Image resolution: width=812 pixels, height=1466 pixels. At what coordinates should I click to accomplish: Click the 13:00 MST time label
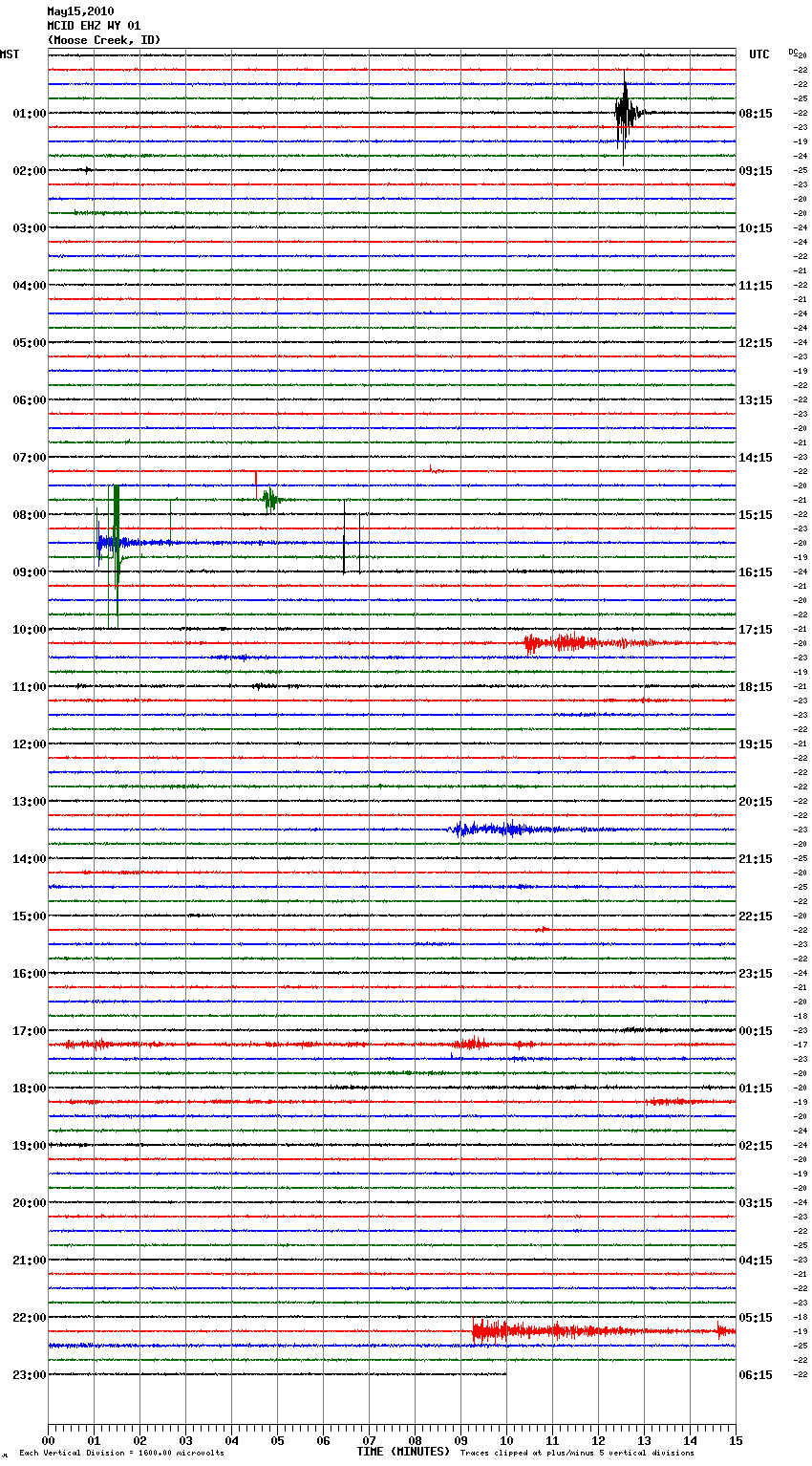pos(29,802)
